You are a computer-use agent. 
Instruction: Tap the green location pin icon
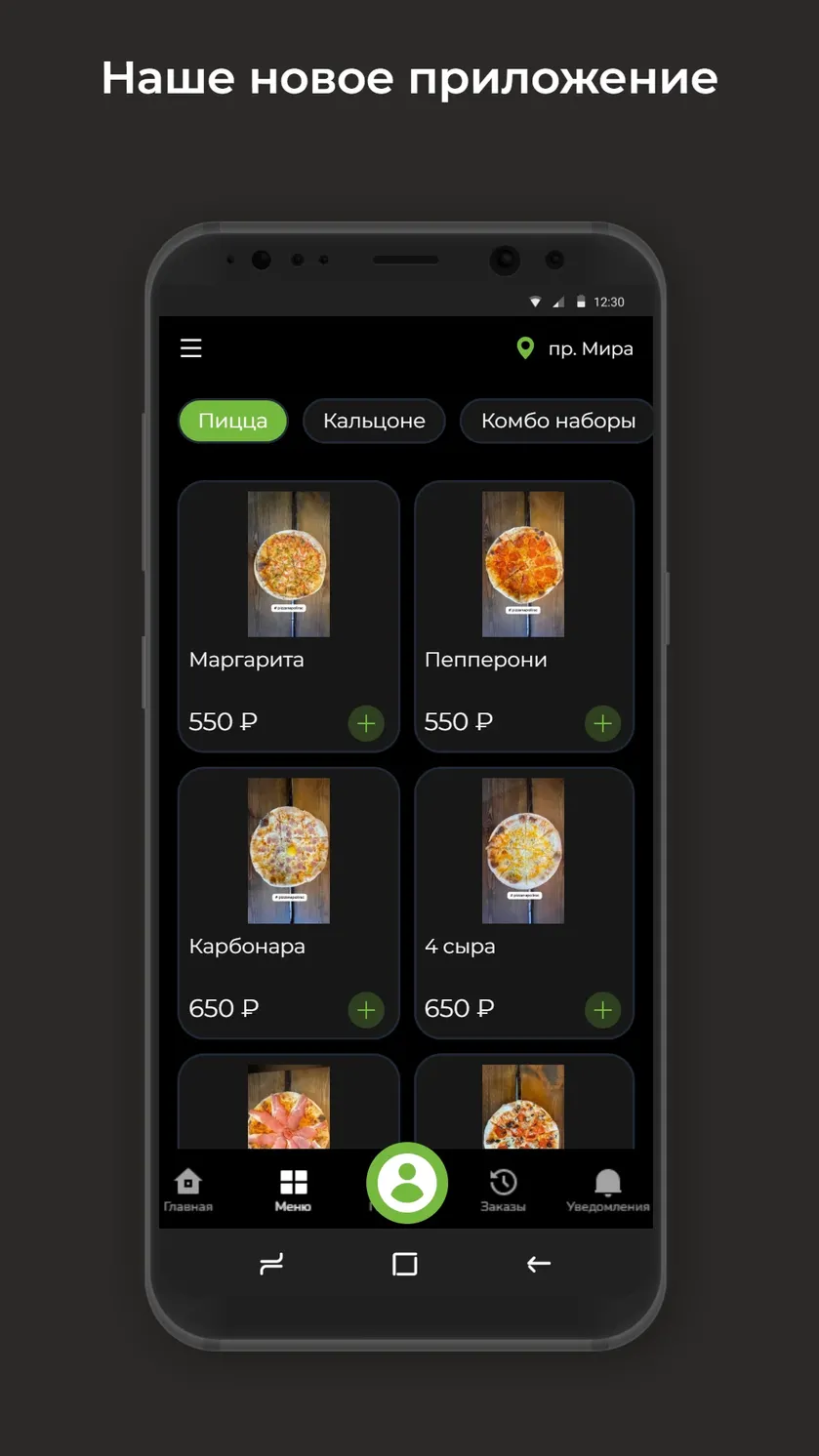(525, 348)
